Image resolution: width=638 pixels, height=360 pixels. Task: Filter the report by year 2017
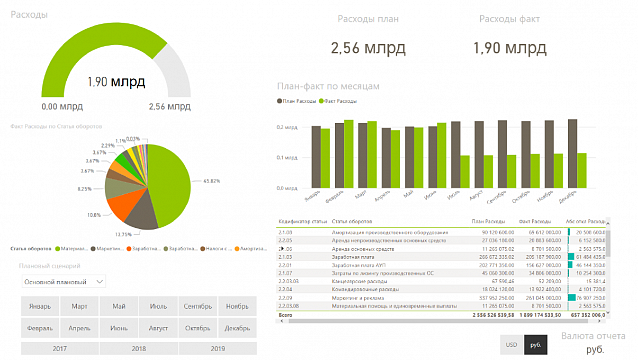[x=60, y=349]
